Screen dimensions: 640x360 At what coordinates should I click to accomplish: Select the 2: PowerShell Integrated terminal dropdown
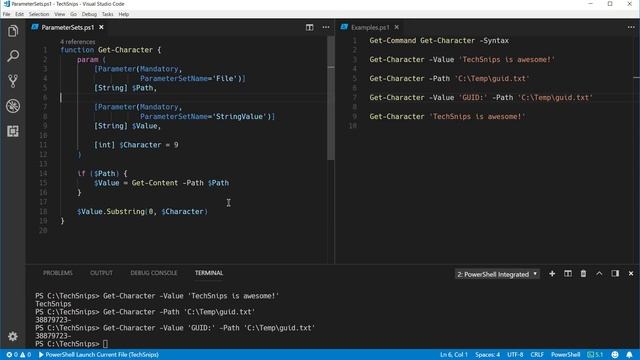[497, 274]
